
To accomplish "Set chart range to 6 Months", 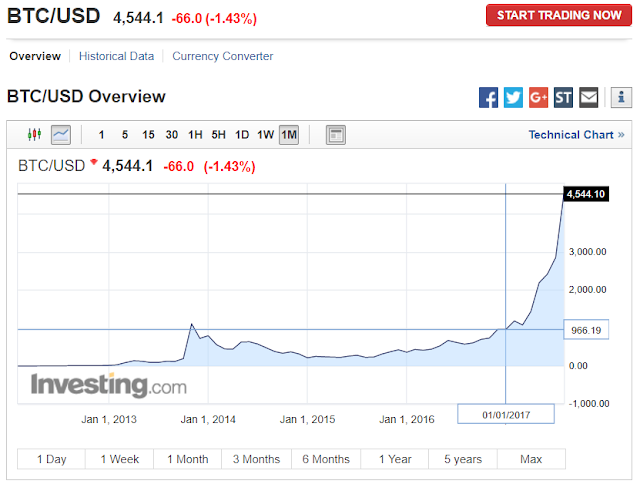I will coord(326,459).
